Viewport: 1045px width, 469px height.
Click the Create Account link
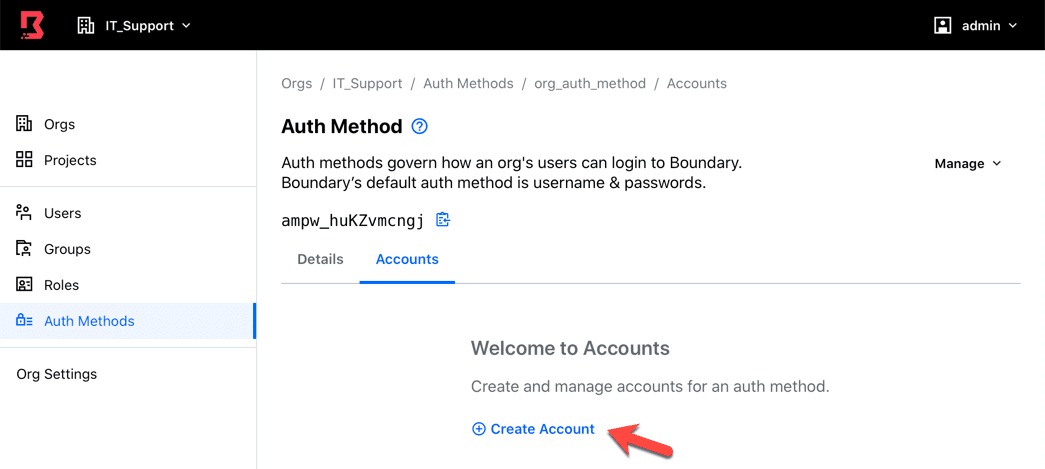[542, 429]
